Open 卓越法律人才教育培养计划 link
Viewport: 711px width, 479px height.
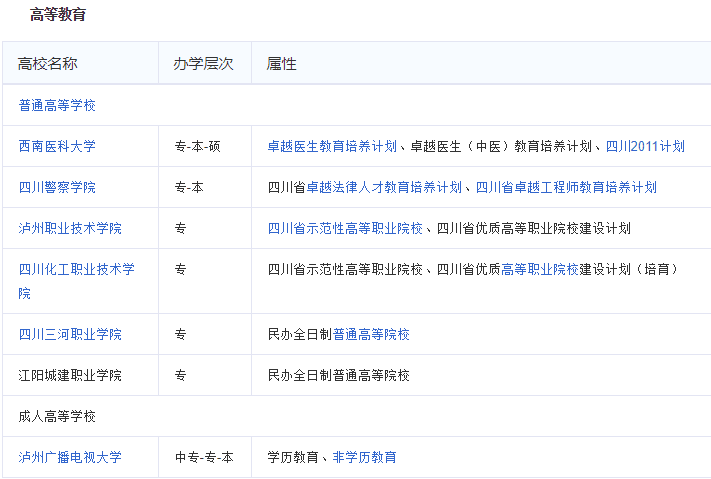[384, 187]
